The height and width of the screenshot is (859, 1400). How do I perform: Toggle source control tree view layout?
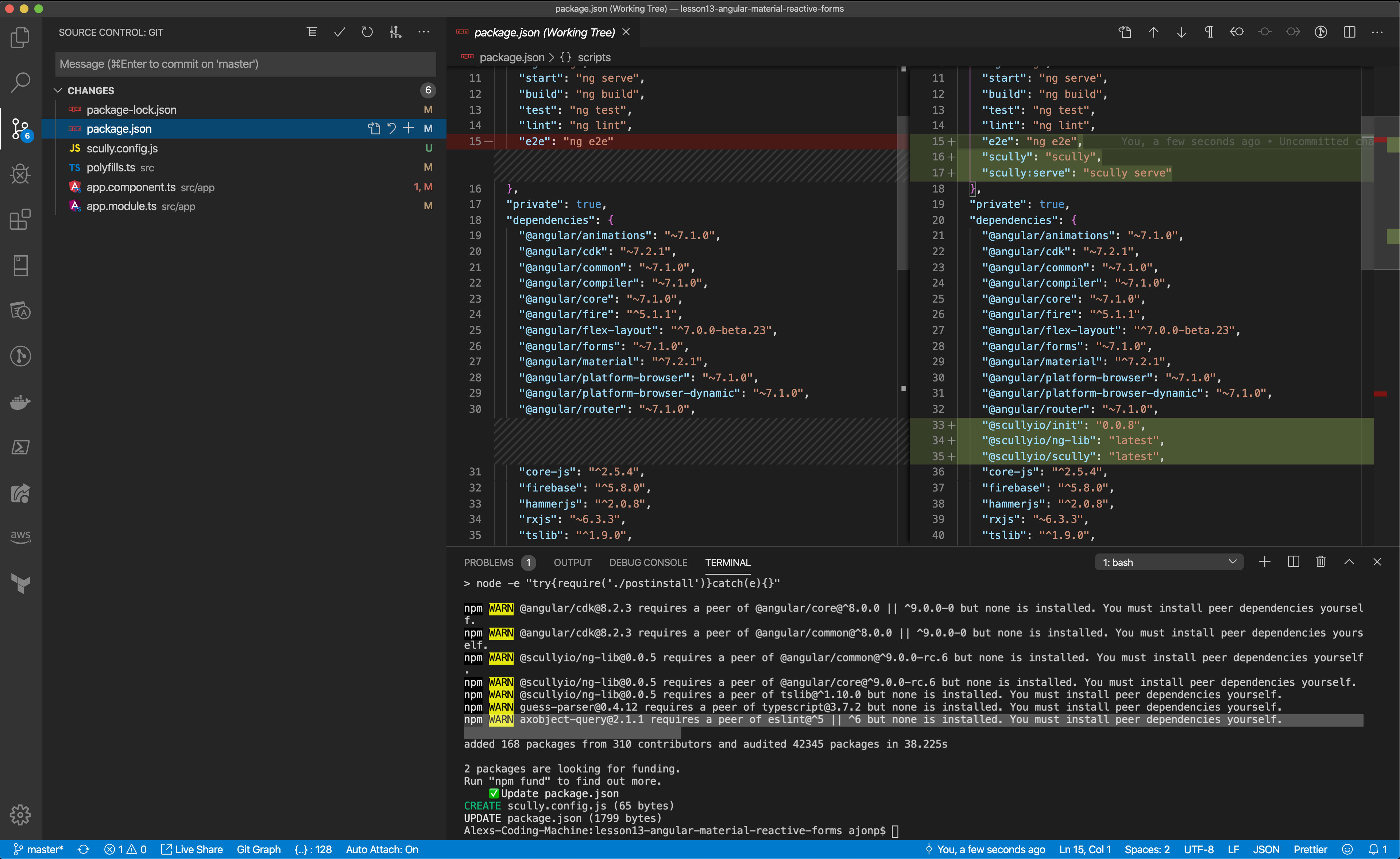312,32
